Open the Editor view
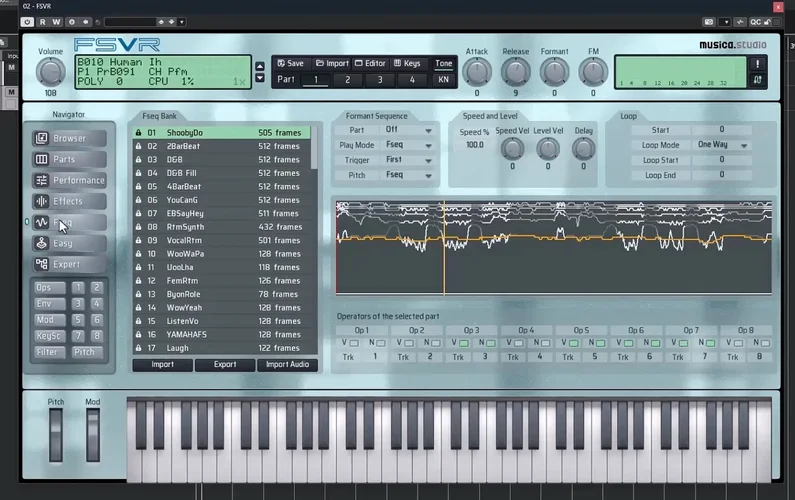The width and height of the screenshot is (795, 500). click(370, 63)
